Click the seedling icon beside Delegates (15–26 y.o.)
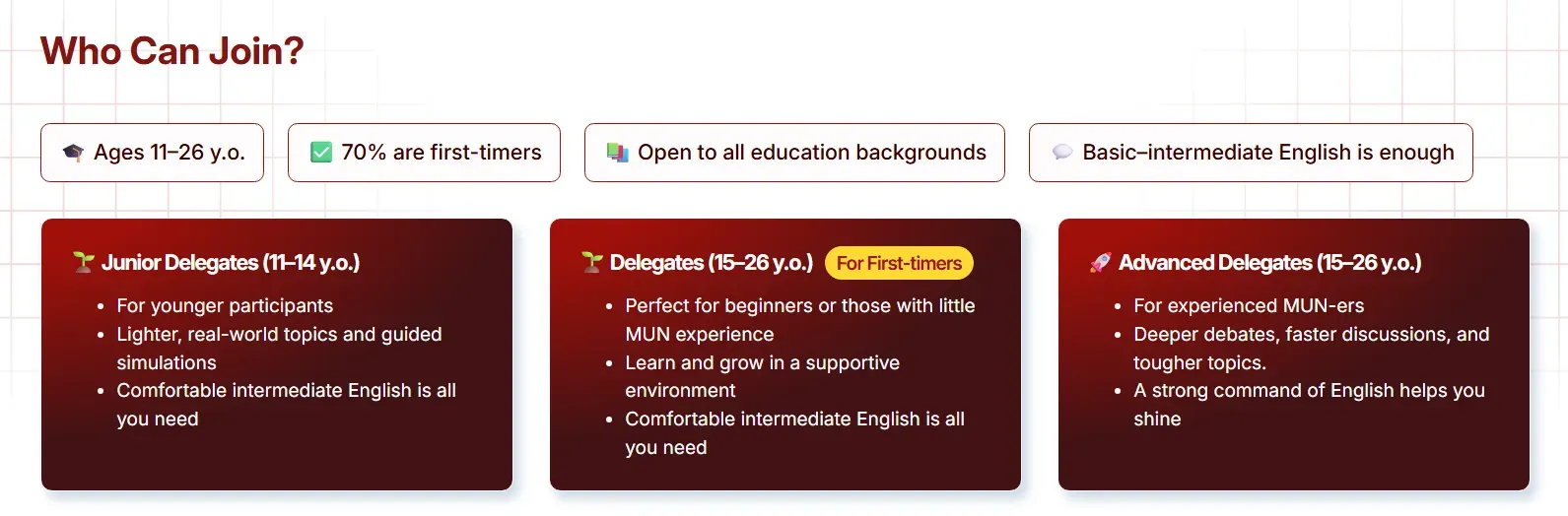Viewport: 1568px width, 516px height. [592, 262]
